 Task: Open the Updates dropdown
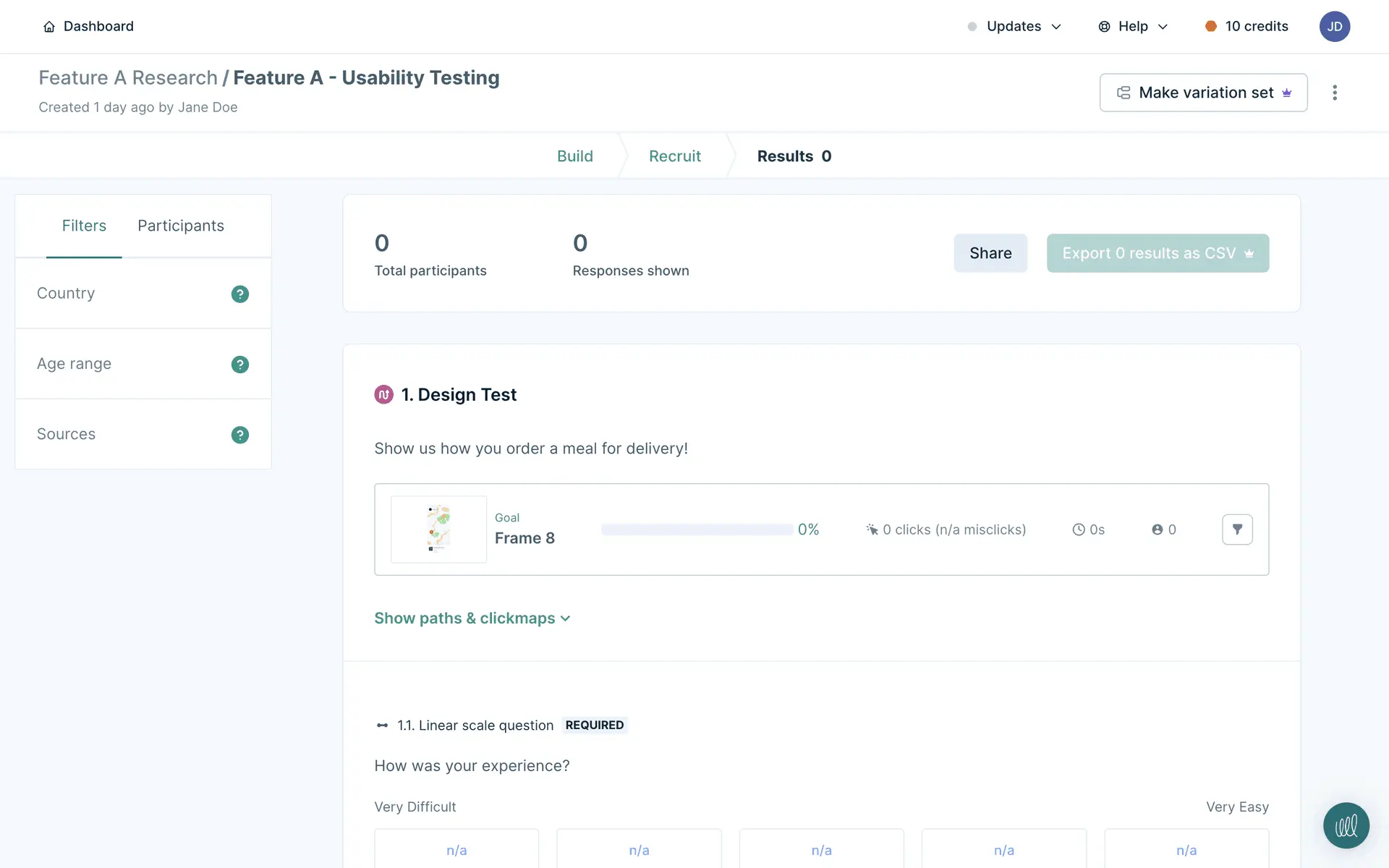coord(1014,27)
